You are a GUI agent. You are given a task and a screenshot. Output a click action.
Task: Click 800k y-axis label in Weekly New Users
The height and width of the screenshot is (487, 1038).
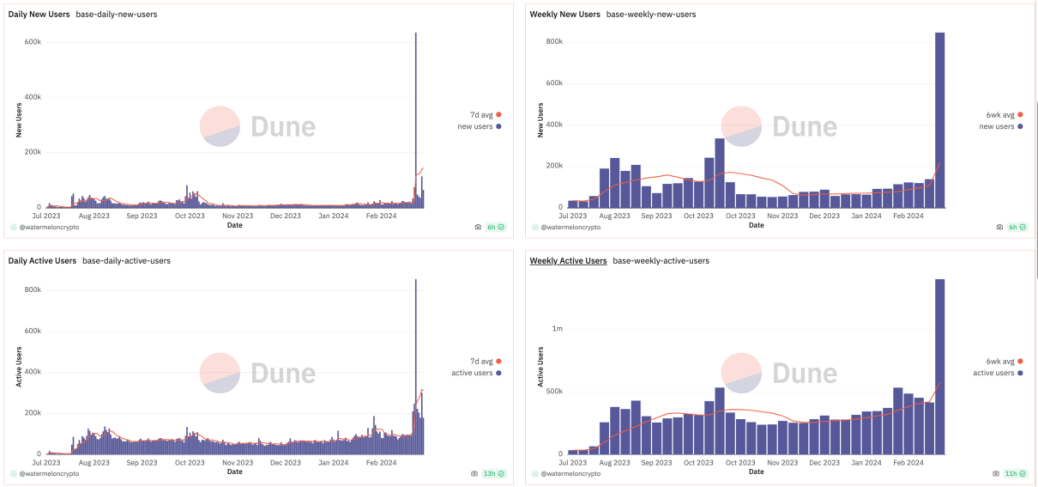point(554,42)
